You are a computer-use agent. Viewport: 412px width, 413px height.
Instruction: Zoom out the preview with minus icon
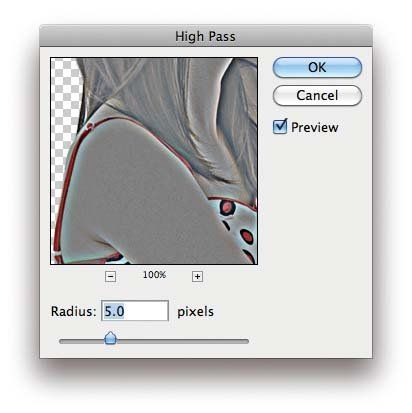point(110,276)
